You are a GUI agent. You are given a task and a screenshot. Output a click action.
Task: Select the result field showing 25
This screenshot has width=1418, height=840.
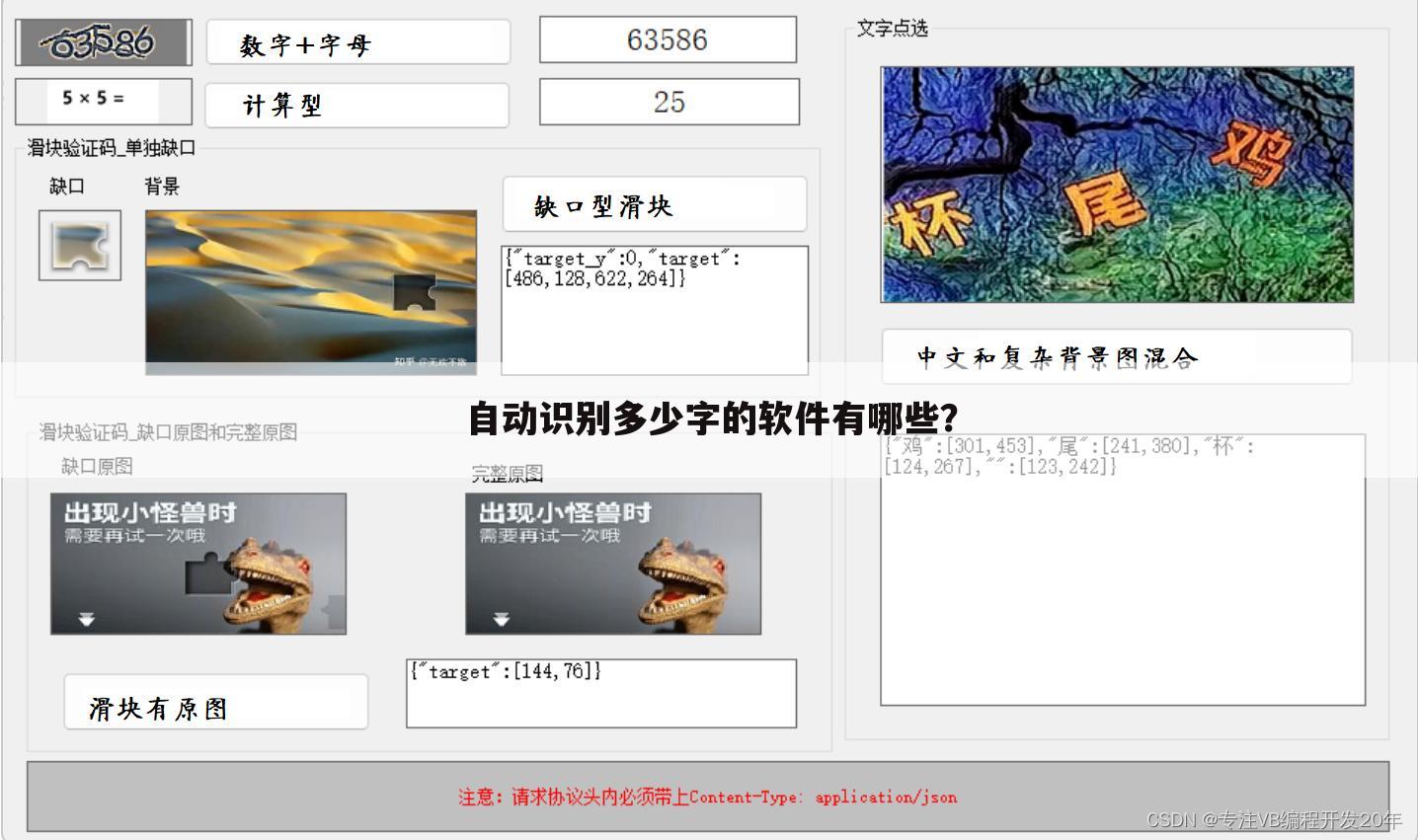coord(669,102)
